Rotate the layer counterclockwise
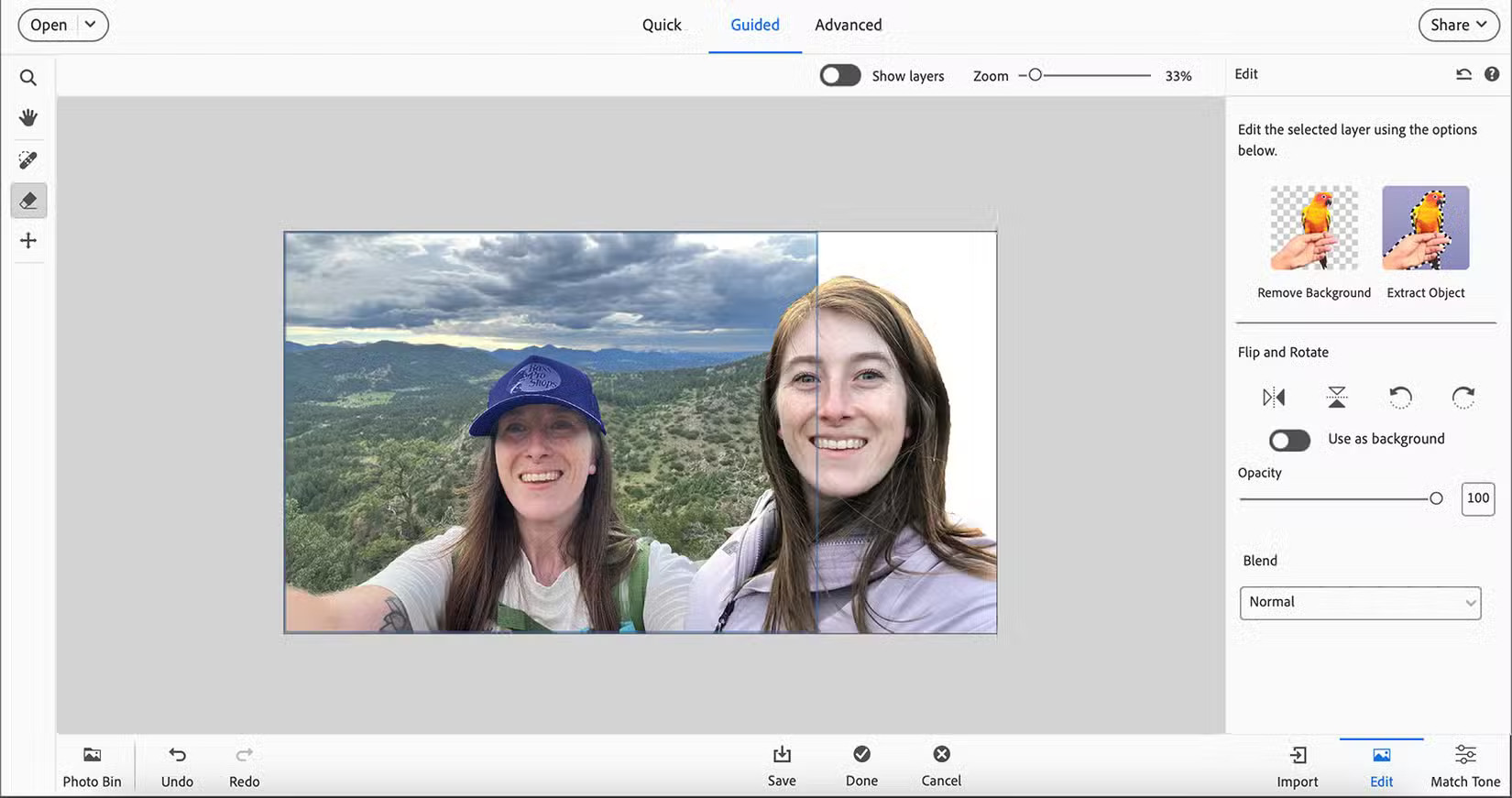This screenshot has width=1512, height=798. [x=1400, y=398]
